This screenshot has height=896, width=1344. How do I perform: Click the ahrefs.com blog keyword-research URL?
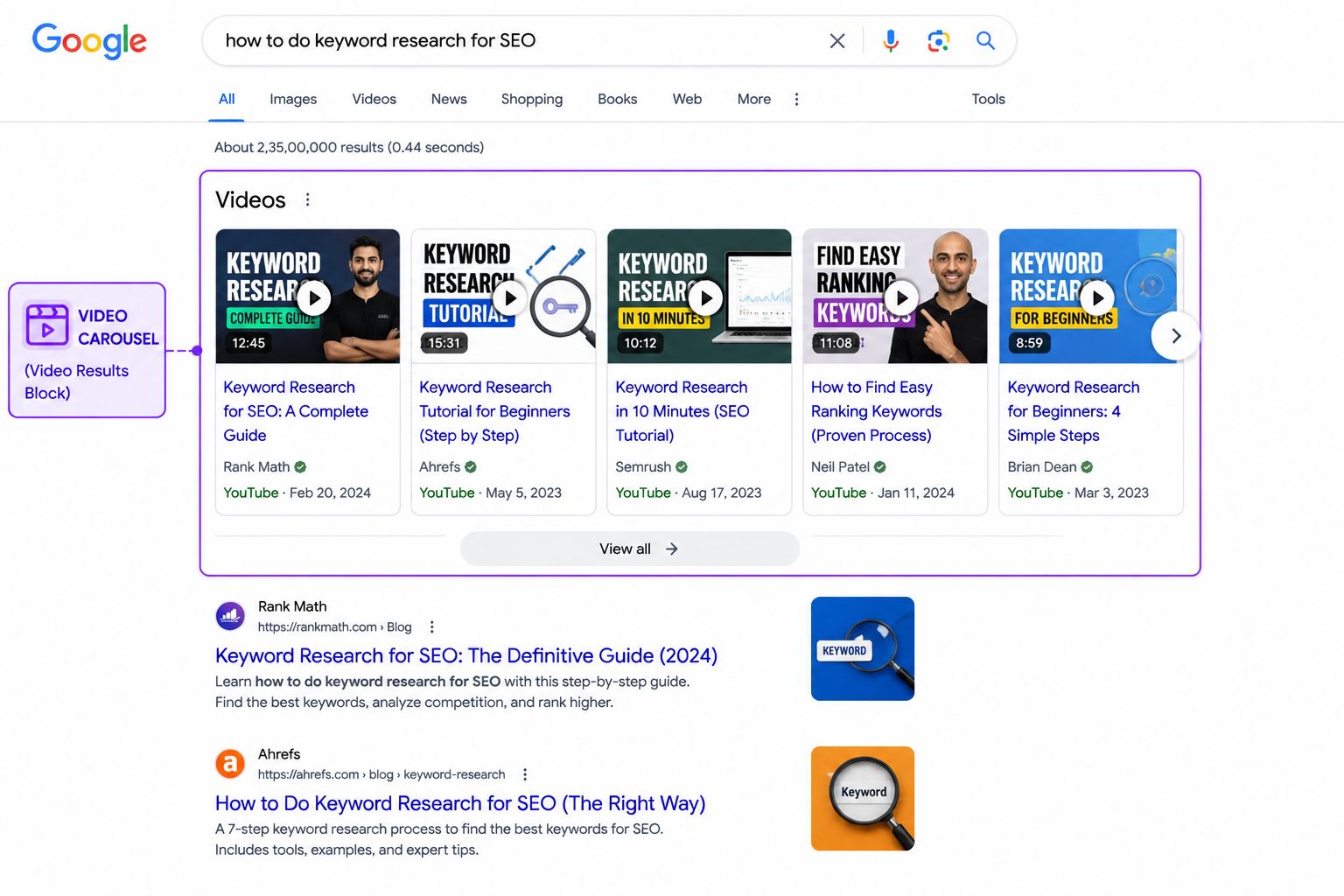pyautogui.click(x=381, y=774)
